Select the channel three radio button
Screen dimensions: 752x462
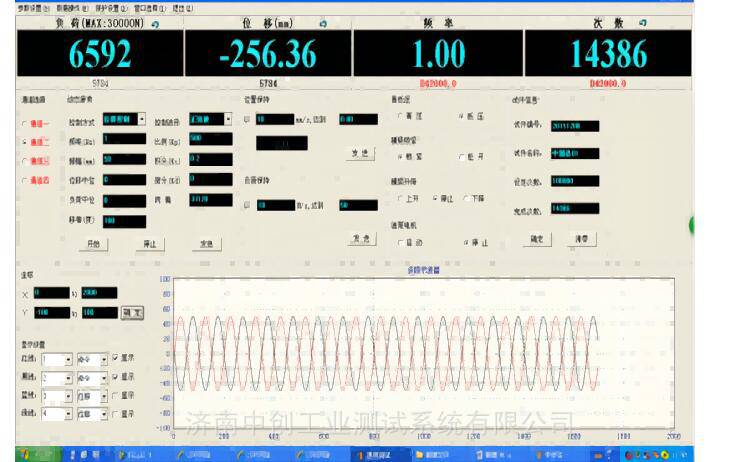[24, 161]
